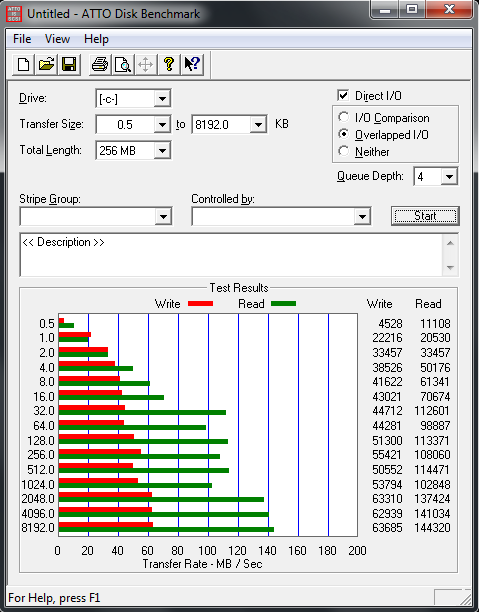The height and width of the screenshot is (612, 479).
Task: Click the description box scroll down arrow
Action: click(x=450, y=268)
